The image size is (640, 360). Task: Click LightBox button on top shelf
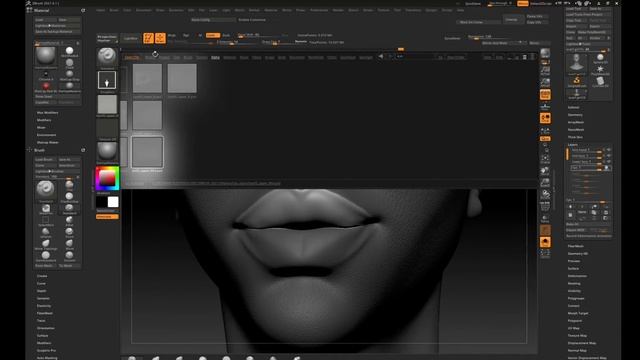point(131,38)
